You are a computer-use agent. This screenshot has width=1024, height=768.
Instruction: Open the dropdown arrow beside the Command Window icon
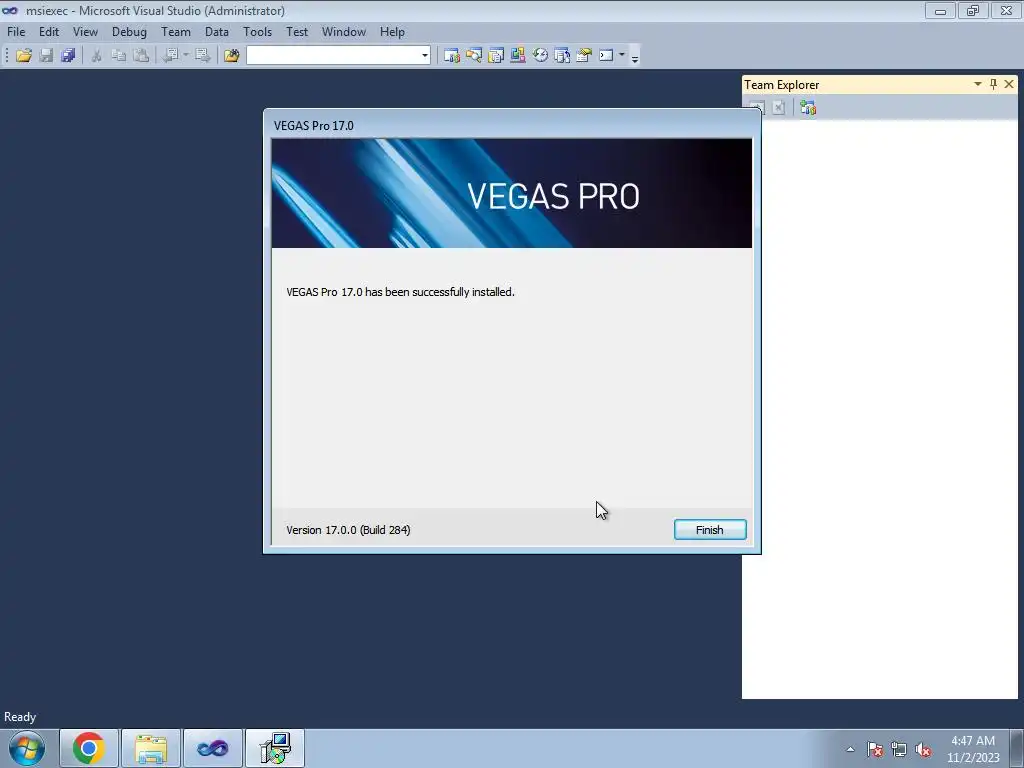click(x=622, y=56)
